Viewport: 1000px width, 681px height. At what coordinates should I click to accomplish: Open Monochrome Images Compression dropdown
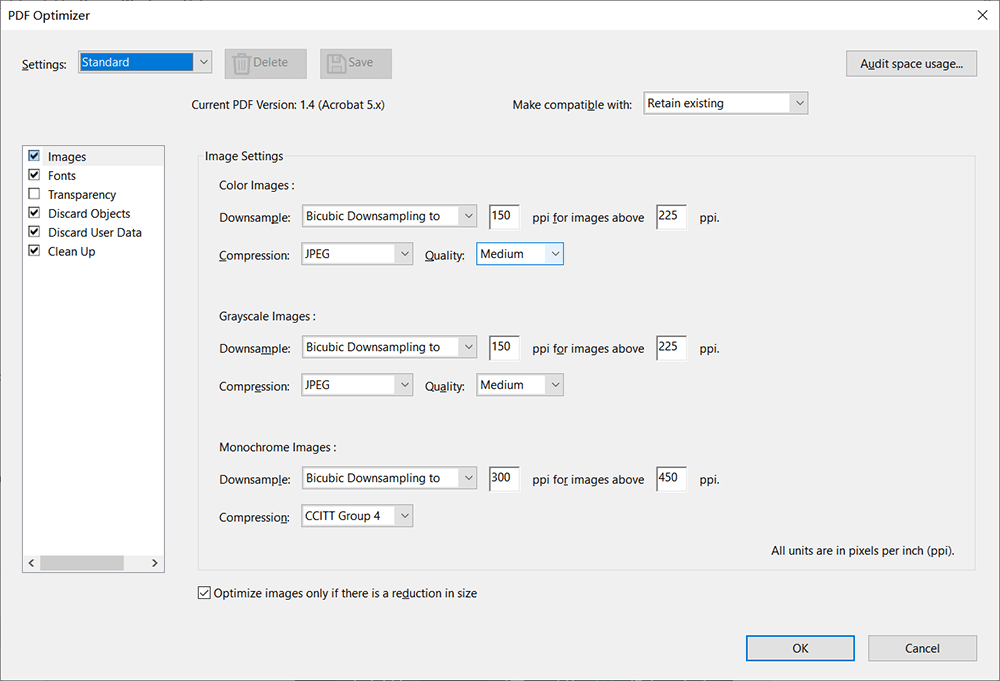point(357,516)
